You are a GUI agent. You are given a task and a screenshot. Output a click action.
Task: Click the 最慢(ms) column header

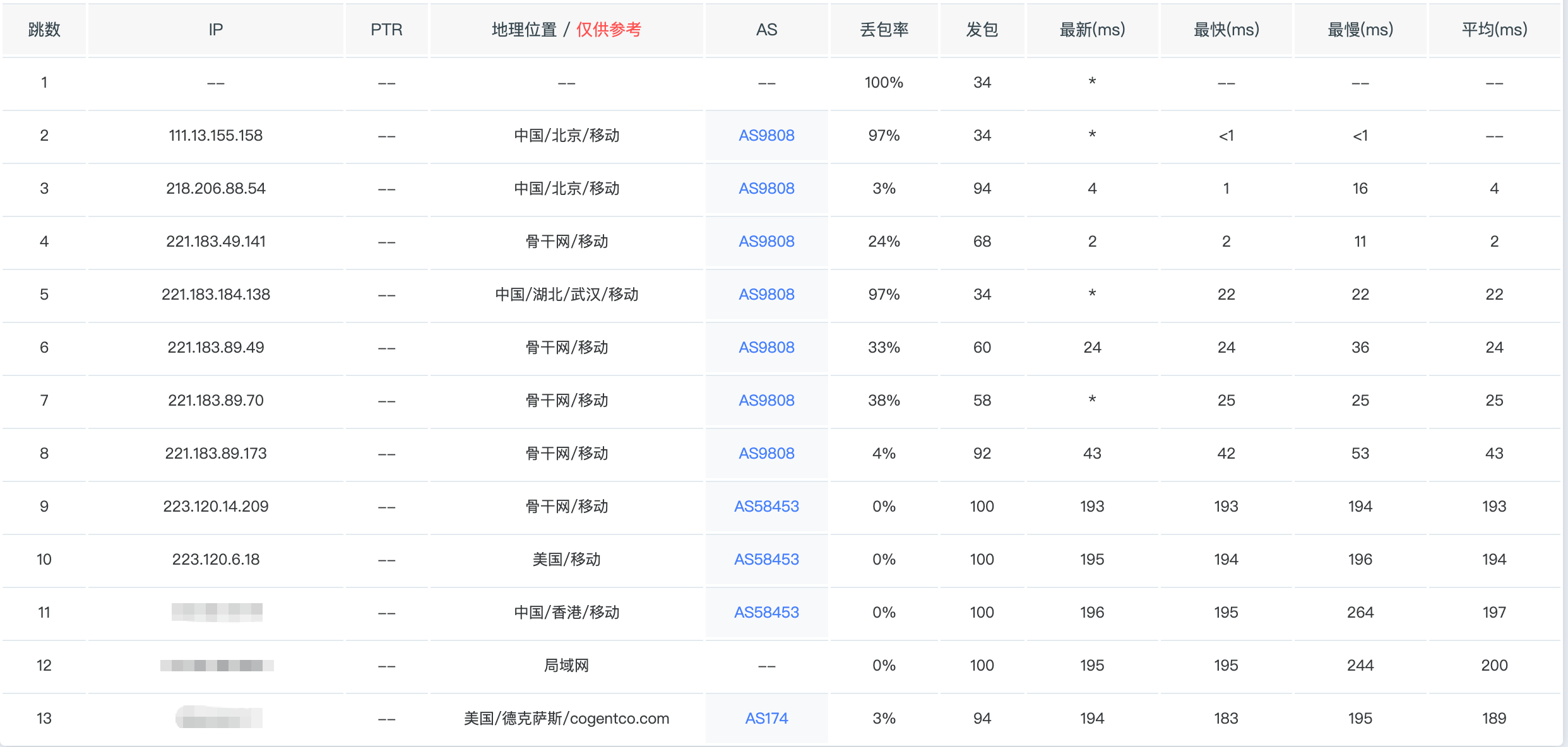coord(1360,30)
